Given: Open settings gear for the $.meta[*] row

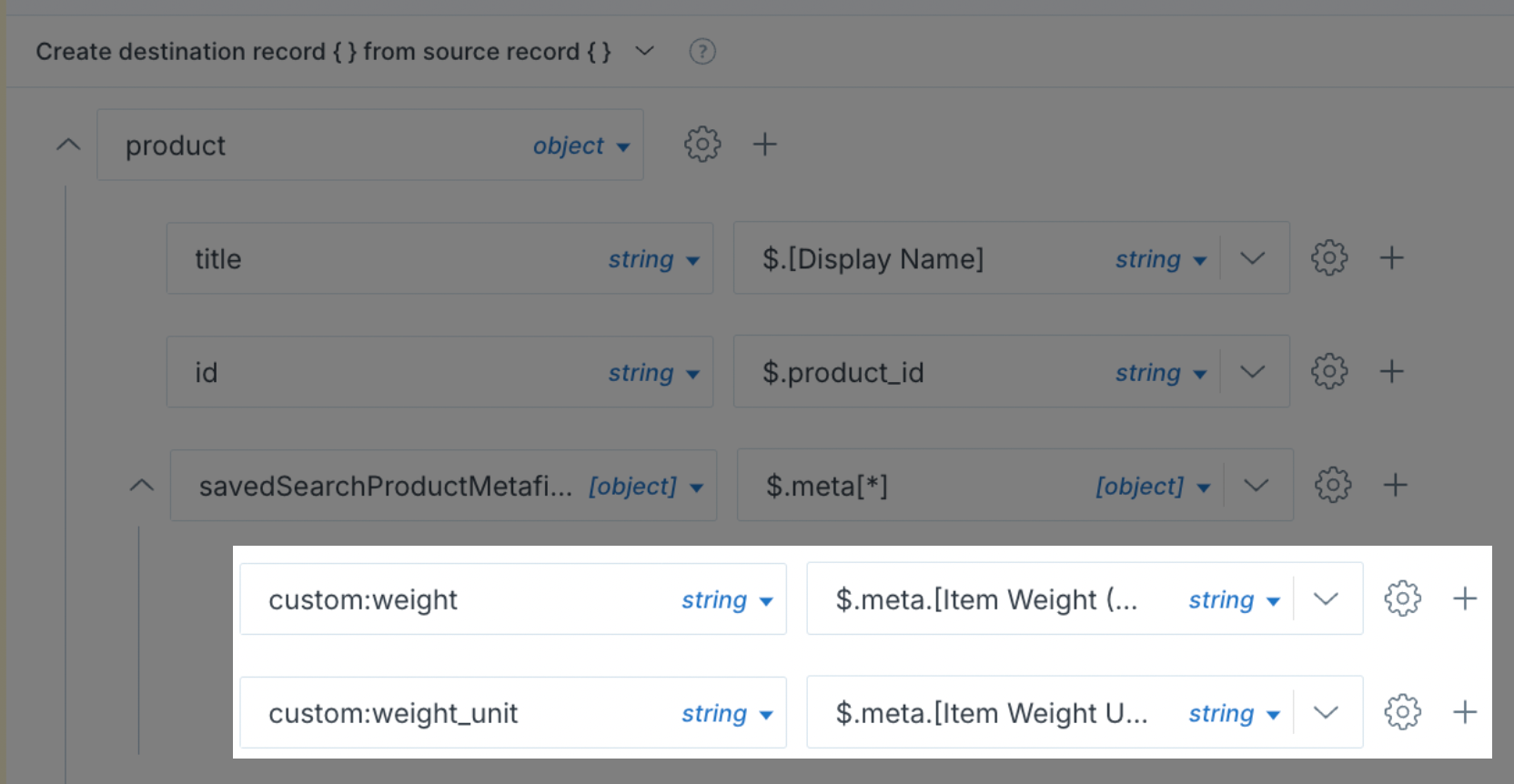Looking at the screenshot, I should [x=1333, y=486].
